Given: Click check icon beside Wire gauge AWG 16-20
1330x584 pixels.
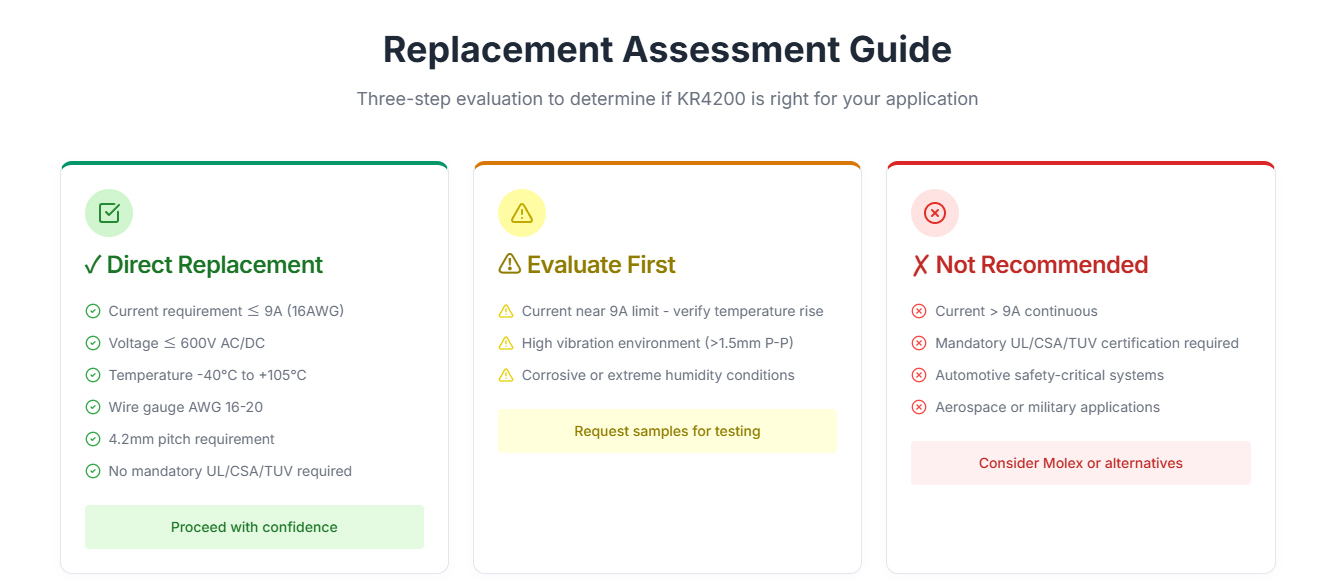Looking at the screenshot, I should click(x=93, y=407).
